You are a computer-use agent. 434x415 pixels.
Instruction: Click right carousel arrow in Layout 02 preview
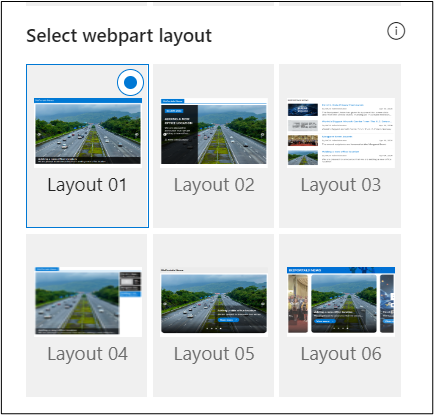click(263, 135)
